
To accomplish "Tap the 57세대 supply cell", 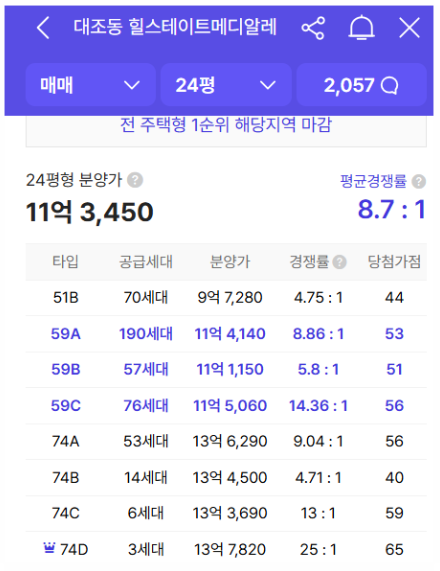I will [x=146, y=369].
